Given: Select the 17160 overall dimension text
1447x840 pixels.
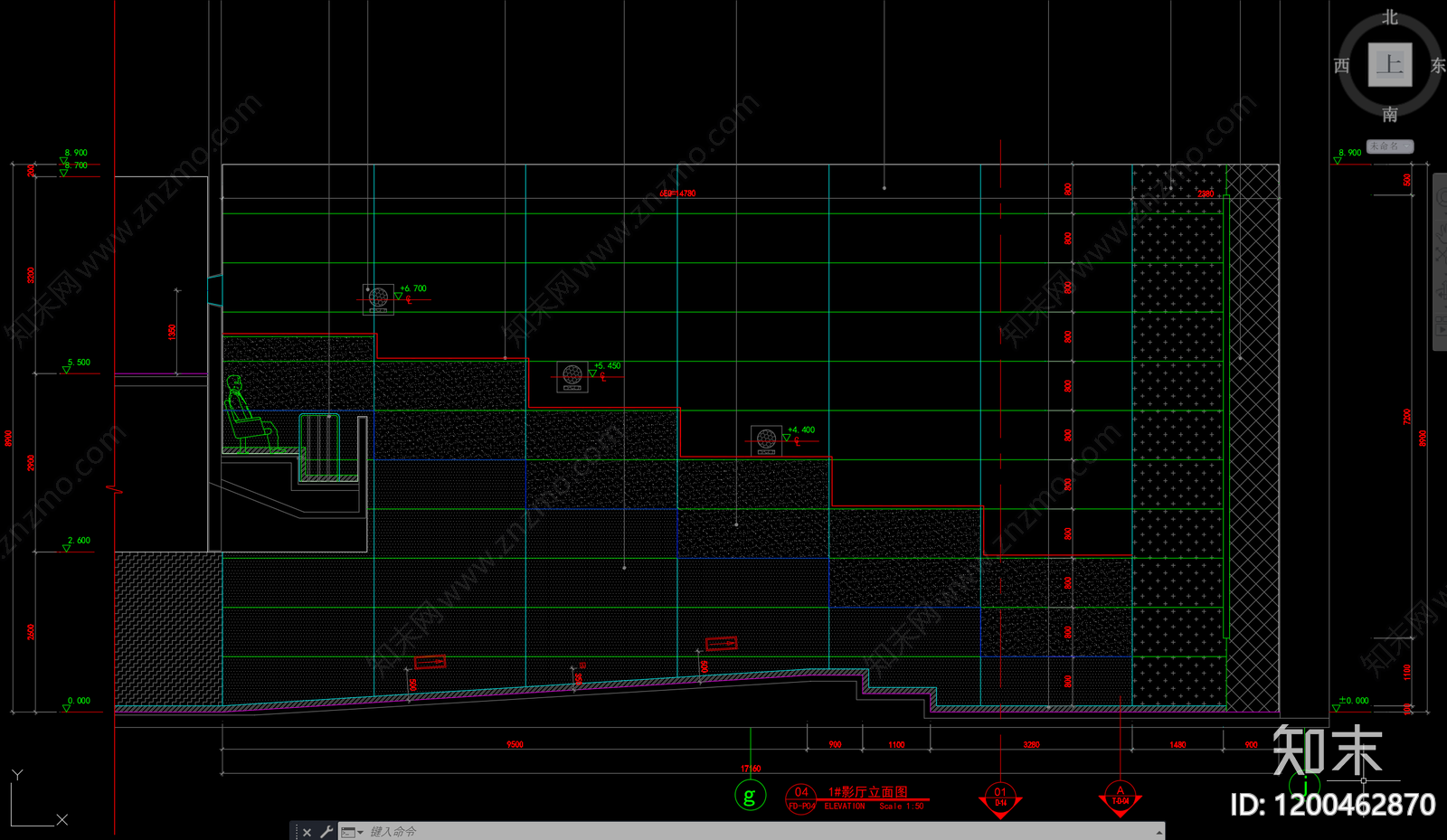Looking at the screenshot, I should point(751,769).
